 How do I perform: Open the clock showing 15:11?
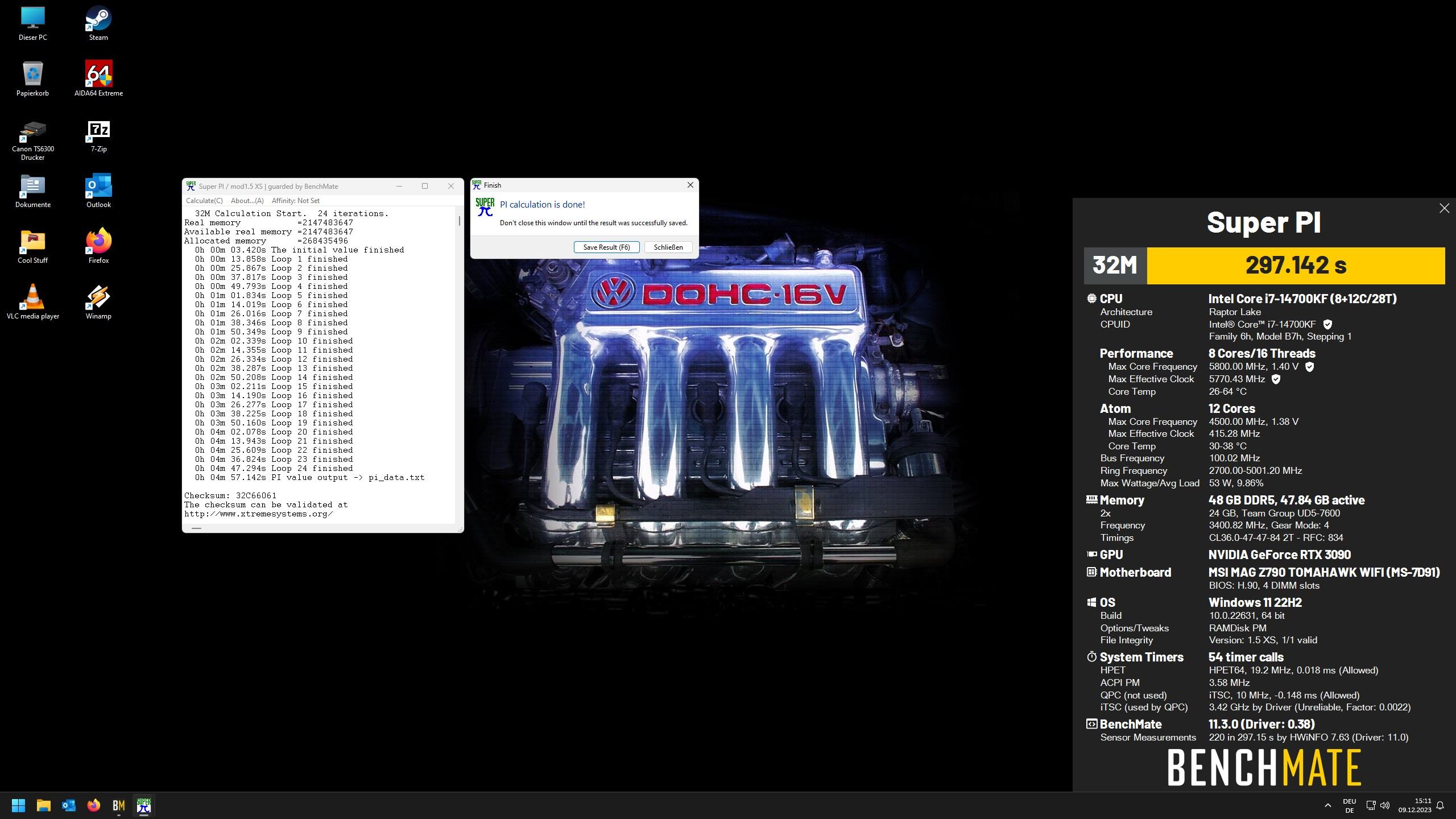(x=1414, y=805)
